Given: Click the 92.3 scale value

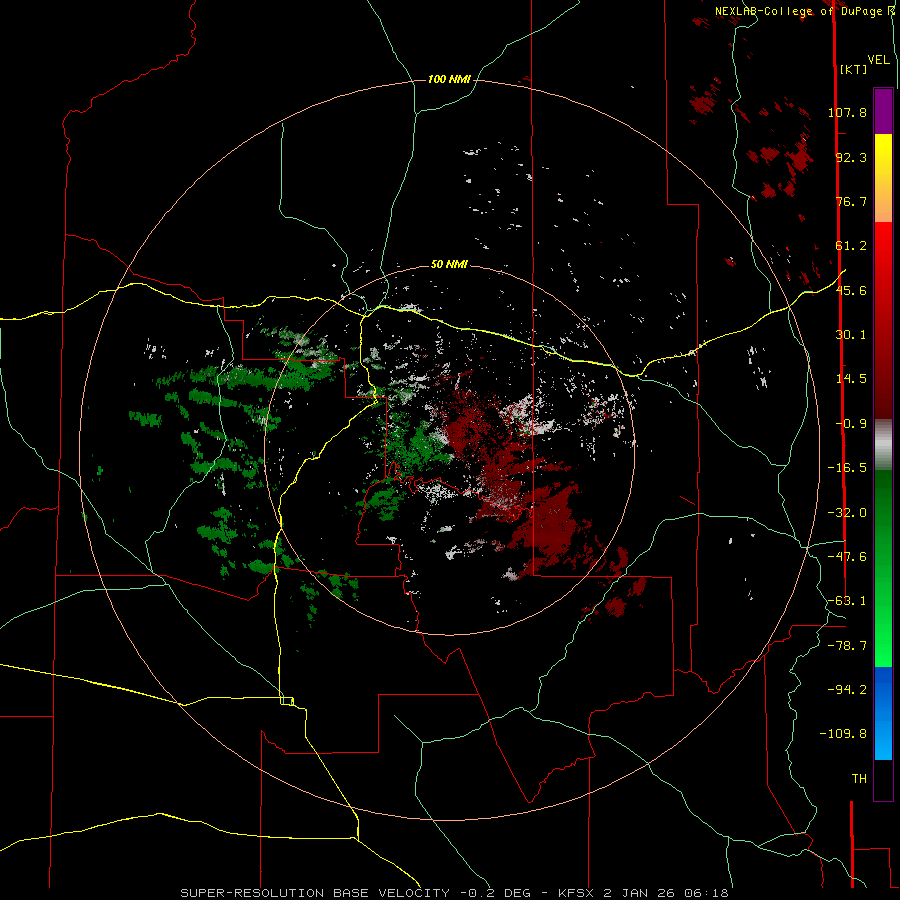Looking at the screenshot, I should click(x=851, y=157).
